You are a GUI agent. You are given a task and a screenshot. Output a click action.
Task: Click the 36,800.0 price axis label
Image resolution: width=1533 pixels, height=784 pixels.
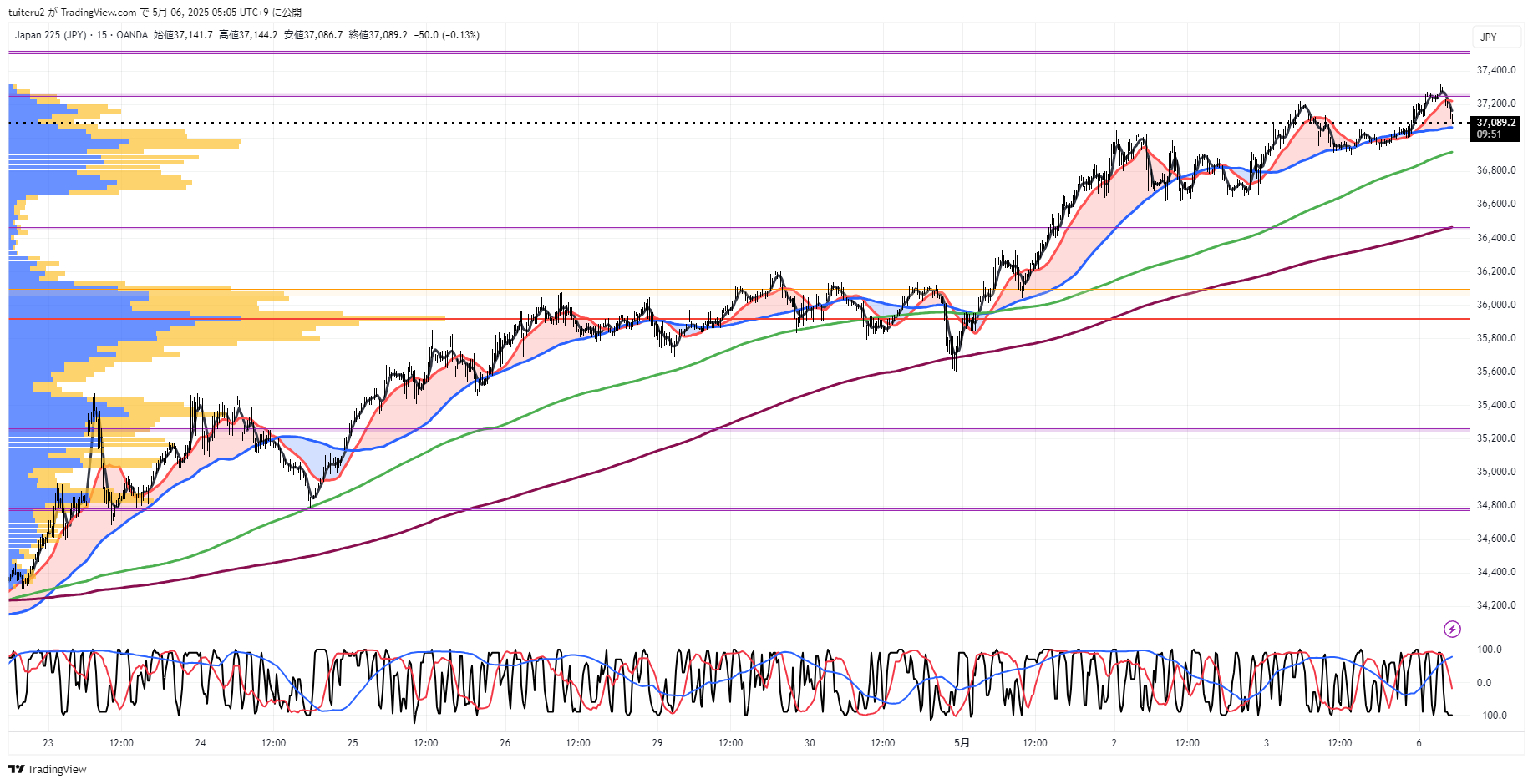1496,170
